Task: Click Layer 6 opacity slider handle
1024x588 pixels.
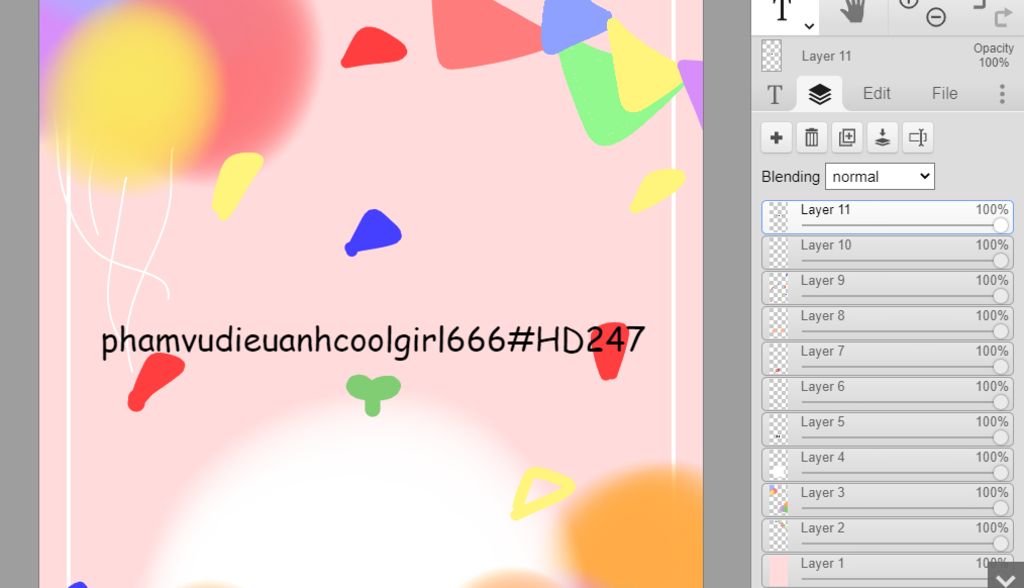Action: click(1000, 402)
